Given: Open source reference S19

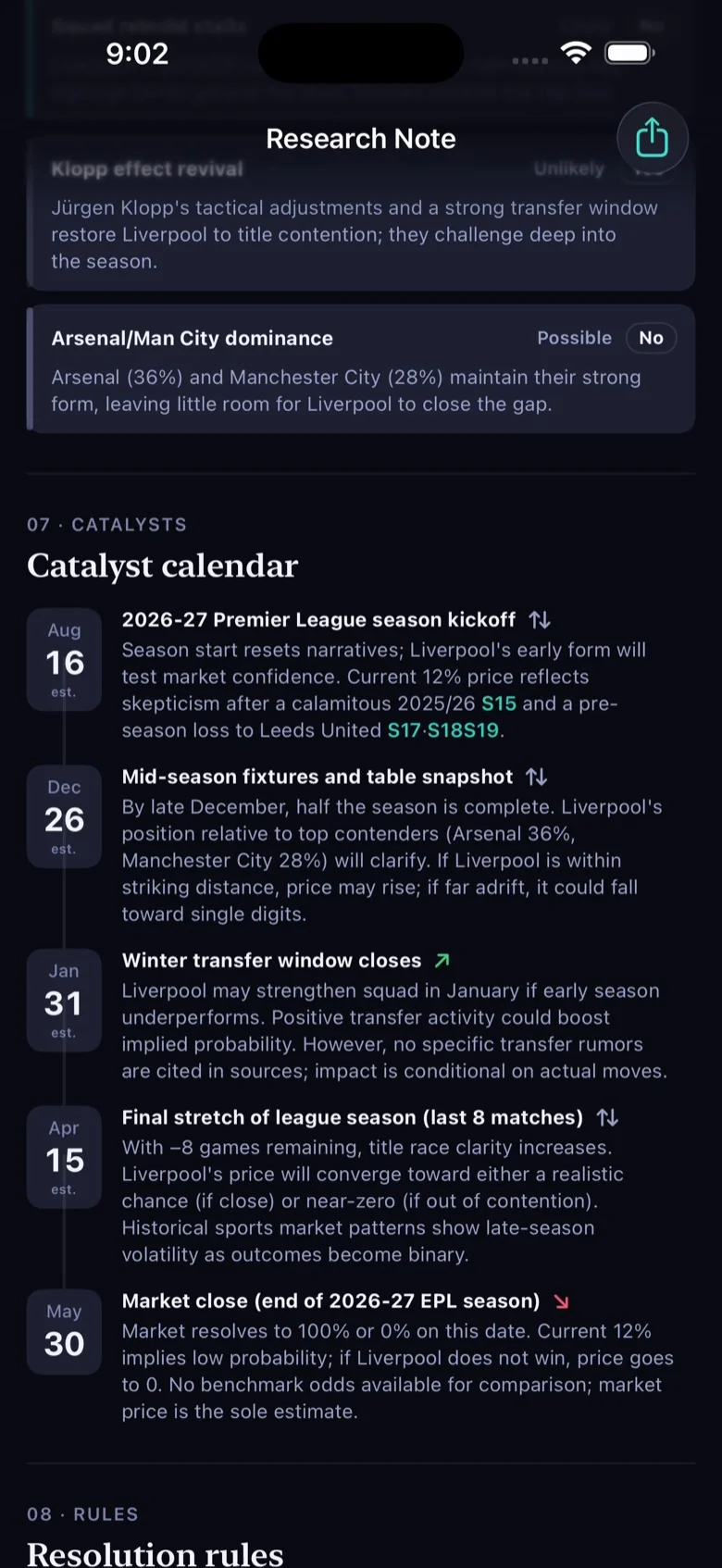Looking at the screenshot, I should pyautogui.click(x=481, y=730).
